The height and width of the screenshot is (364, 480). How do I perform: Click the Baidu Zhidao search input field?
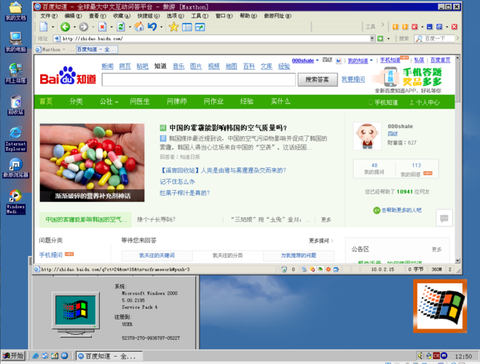(199, 80)
